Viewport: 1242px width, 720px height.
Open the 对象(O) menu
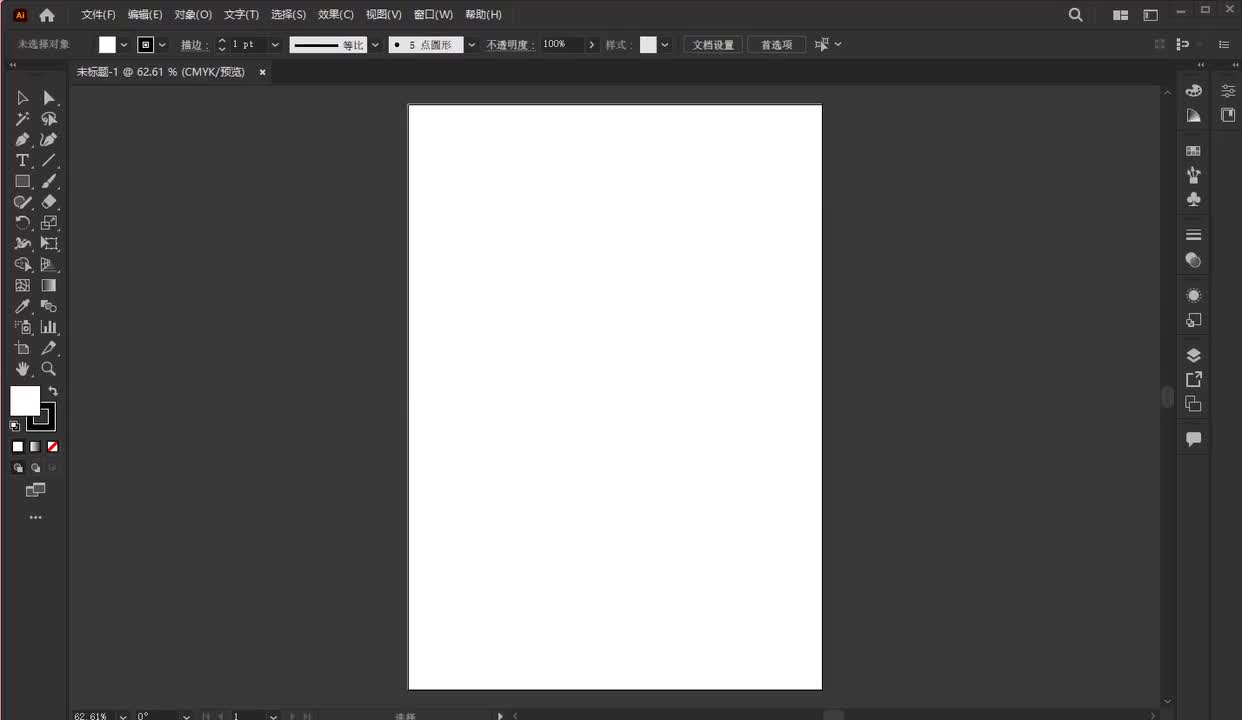coord(193,15)
